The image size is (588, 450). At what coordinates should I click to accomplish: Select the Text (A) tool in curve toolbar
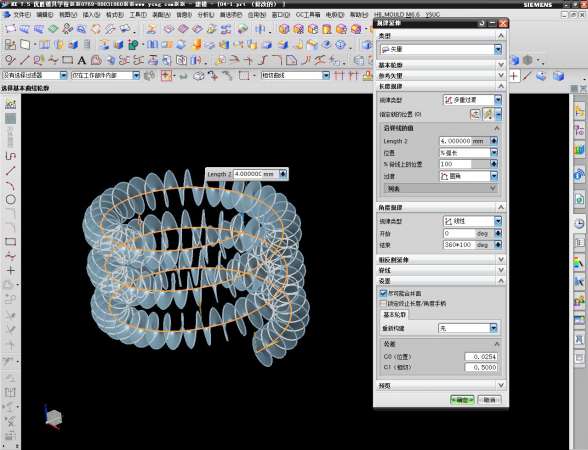[82, 60]
